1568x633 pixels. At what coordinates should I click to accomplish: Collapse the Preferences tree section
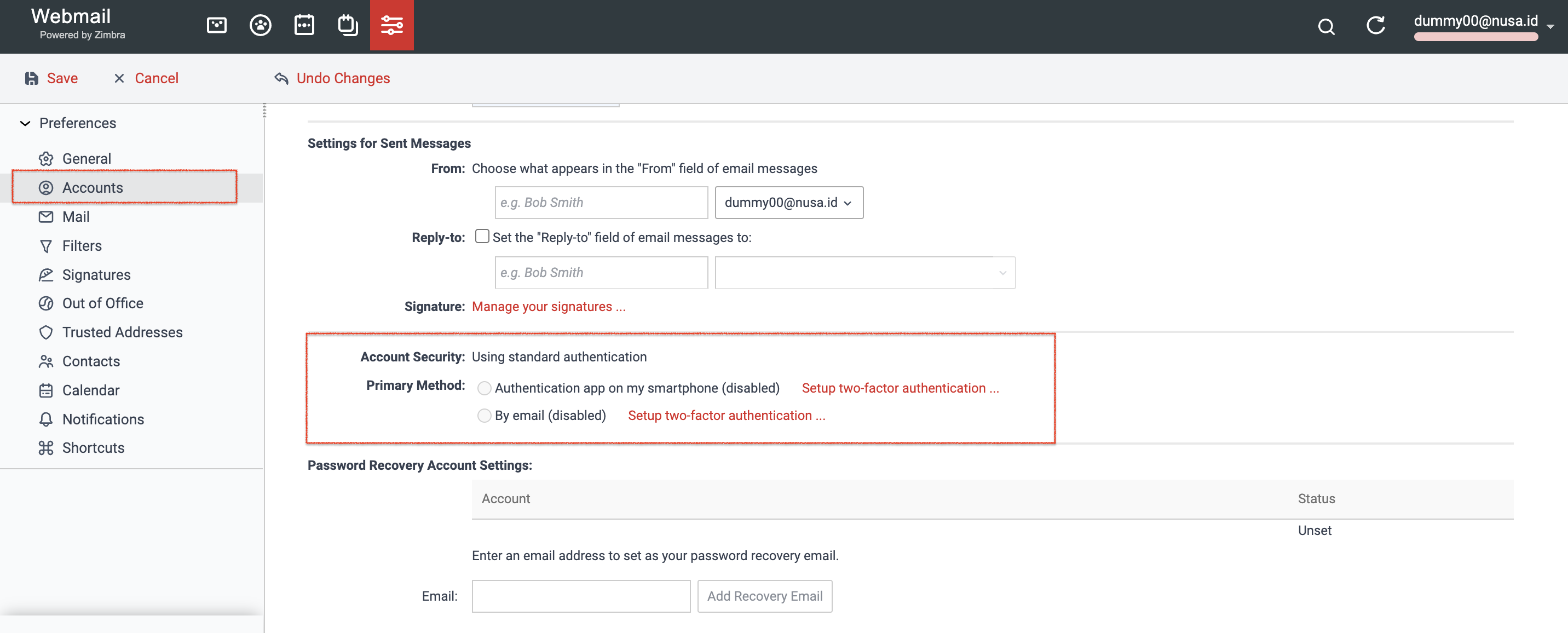coord(25,124)
